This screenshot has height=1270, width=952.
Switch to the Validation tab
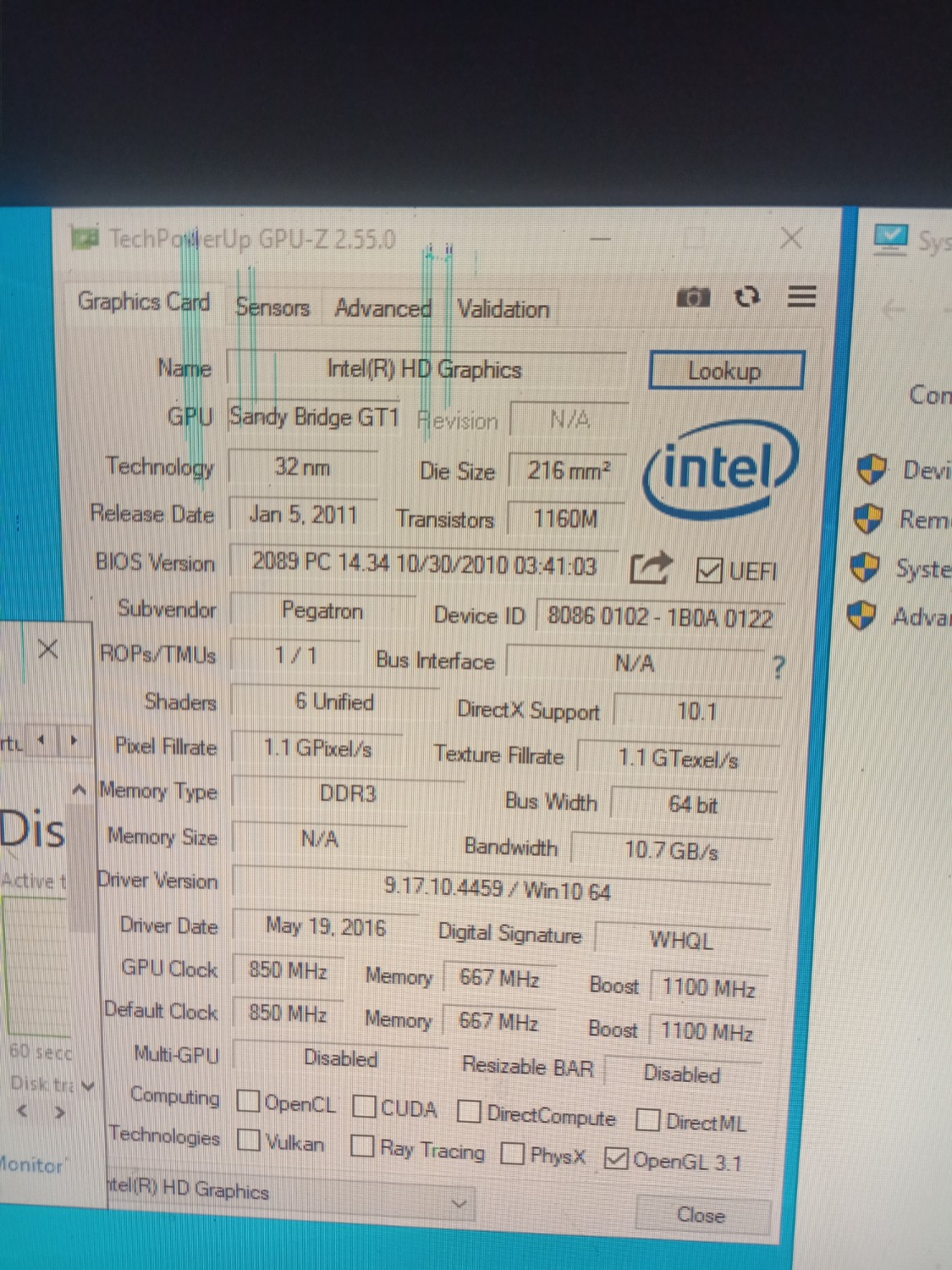click(504, 309)
